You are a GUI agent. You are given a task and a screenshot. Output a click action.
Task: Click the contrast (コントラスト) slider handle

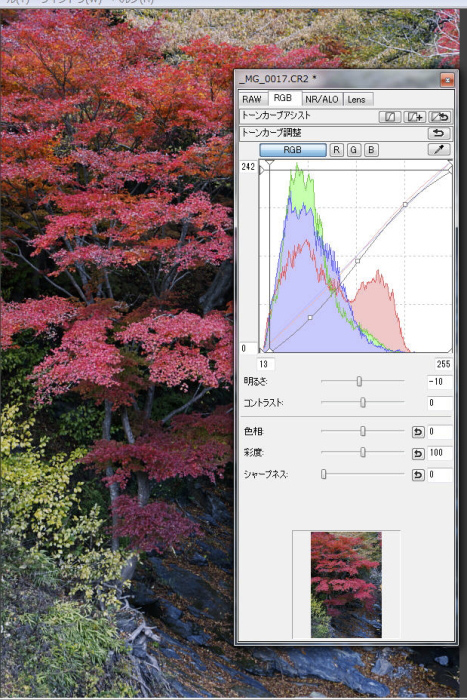point(363,403)
